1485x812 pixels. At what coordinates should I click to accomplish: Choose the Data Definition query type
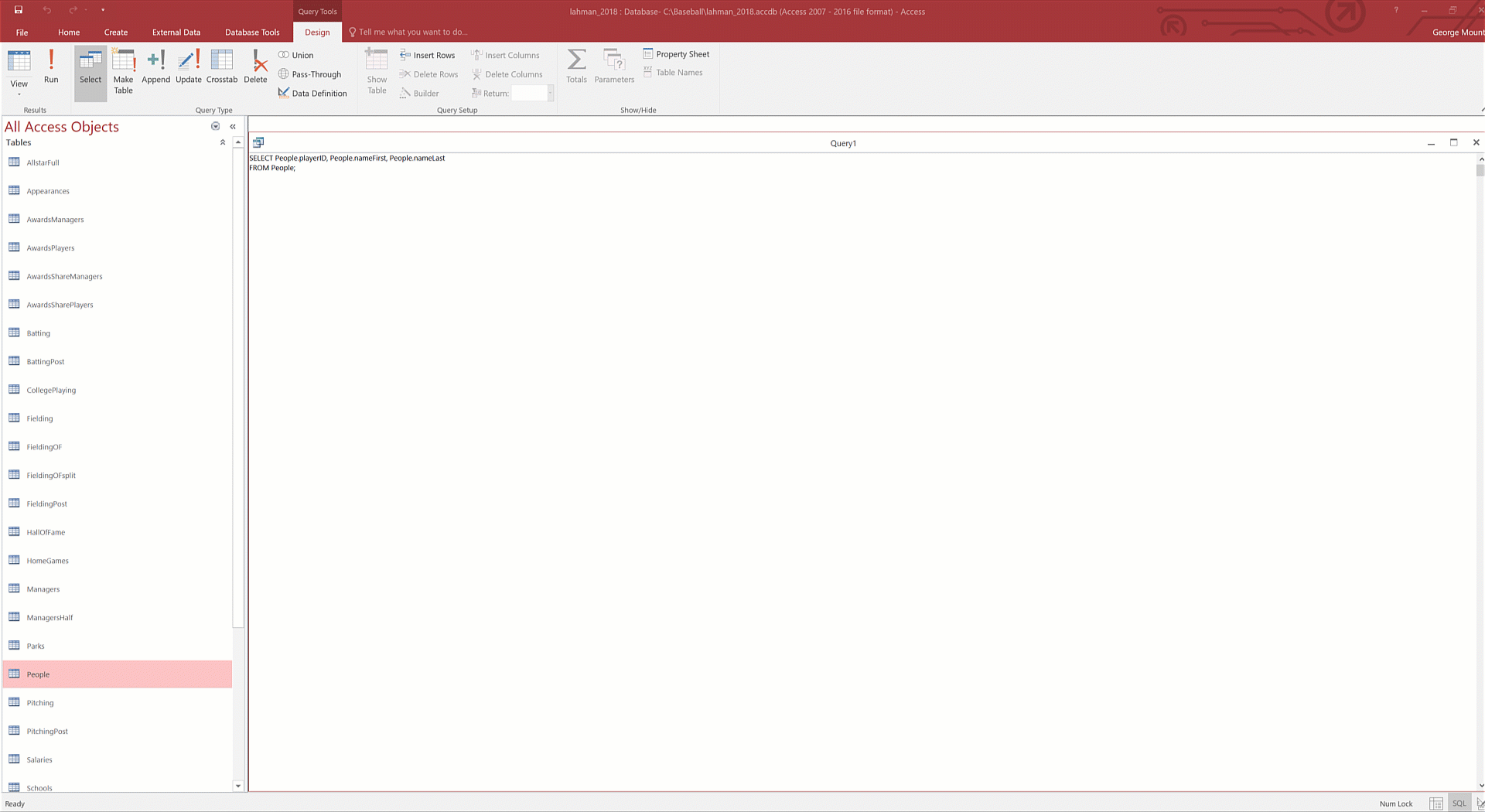[x=312, y=93]
